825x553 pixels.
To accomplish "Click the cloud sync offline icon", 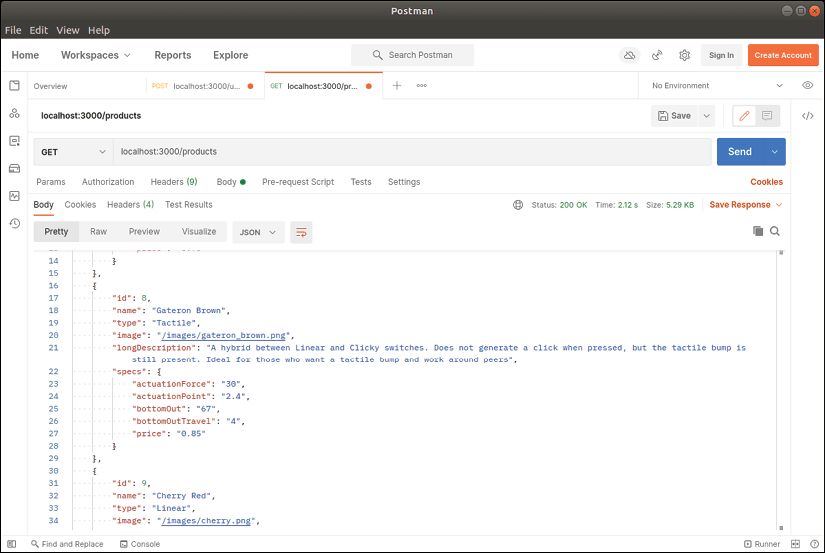I will click(629, 55).
